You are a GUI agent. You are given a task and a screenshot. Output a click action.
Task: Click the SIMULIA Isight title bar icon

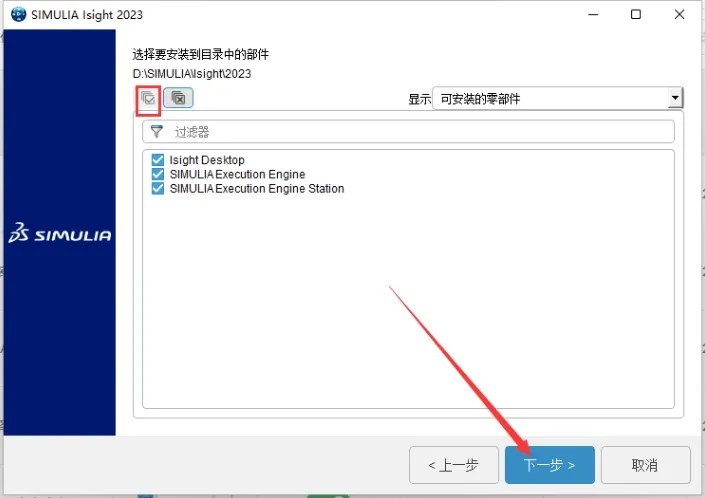(18, 14)
